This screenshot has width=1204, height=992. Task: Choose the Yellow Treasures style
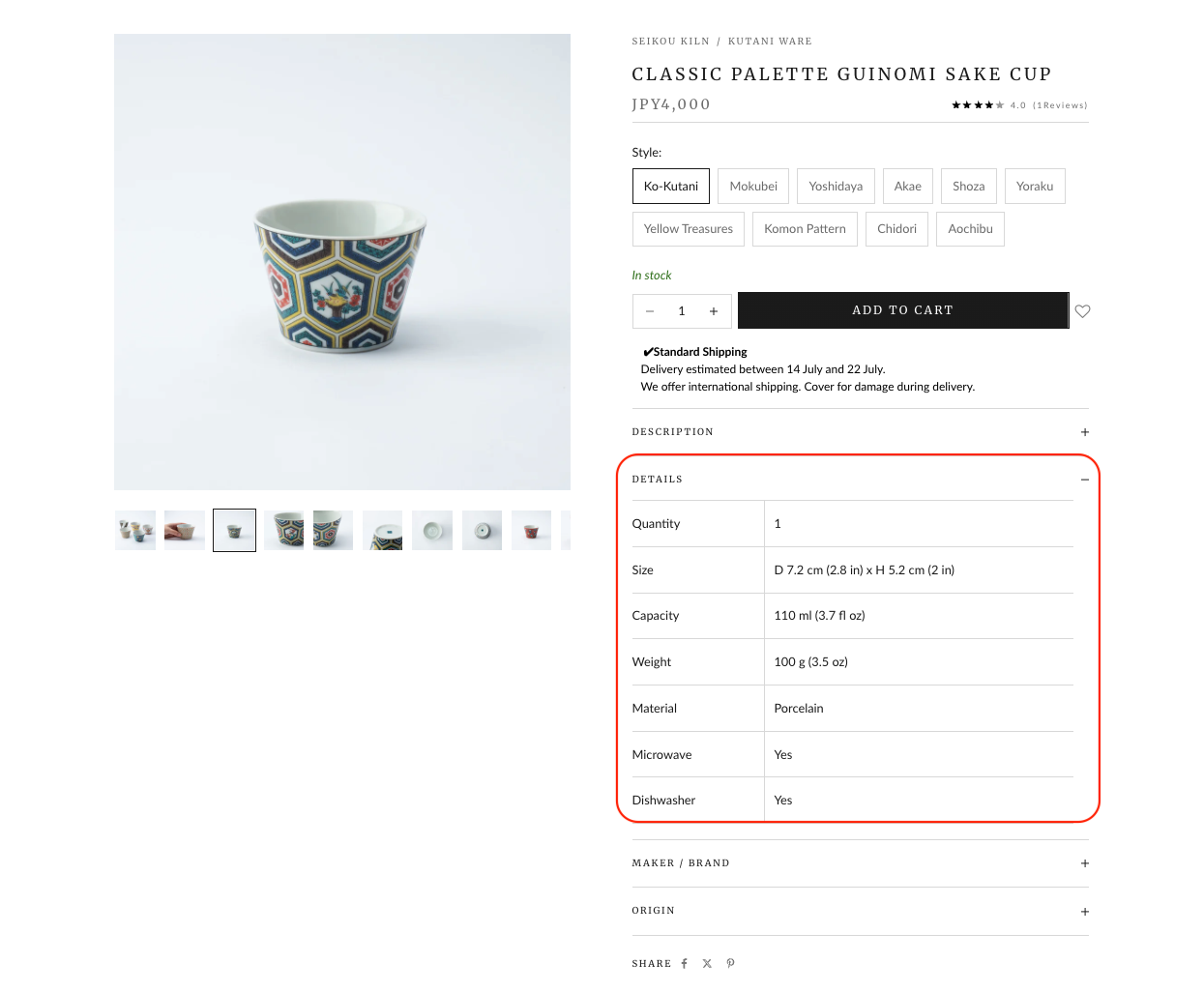[x=688, y=229]
